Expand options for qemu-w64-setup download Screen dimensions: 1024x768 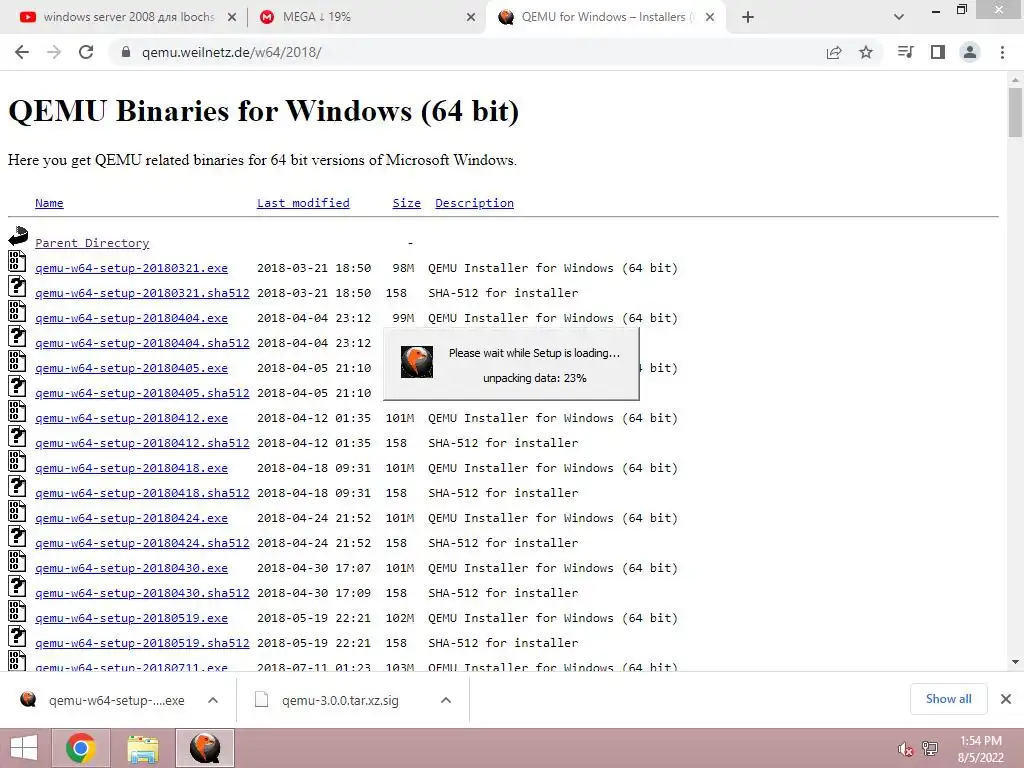pyautogui.click(x=213, y=700)
